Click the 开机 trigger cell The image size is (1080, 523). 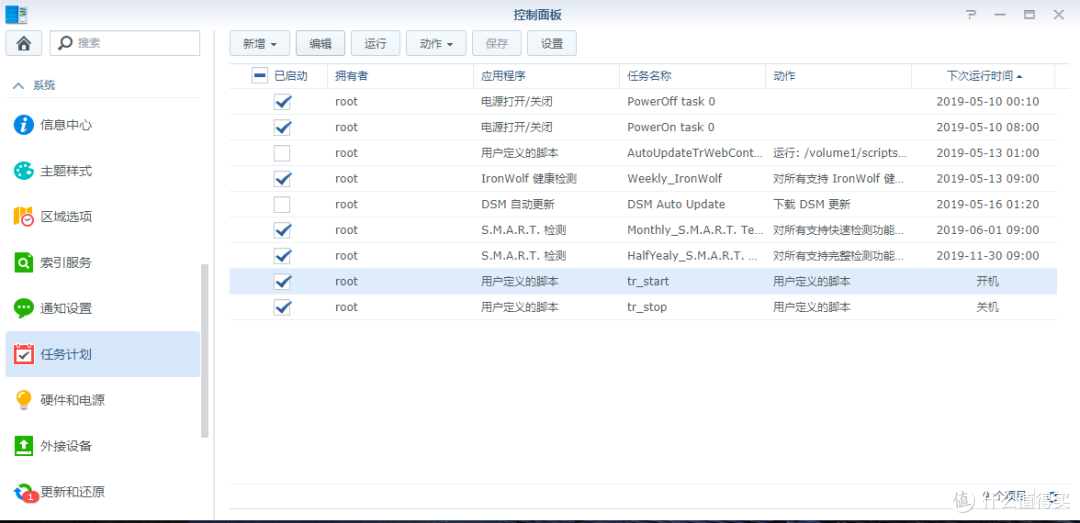[988, 281]
